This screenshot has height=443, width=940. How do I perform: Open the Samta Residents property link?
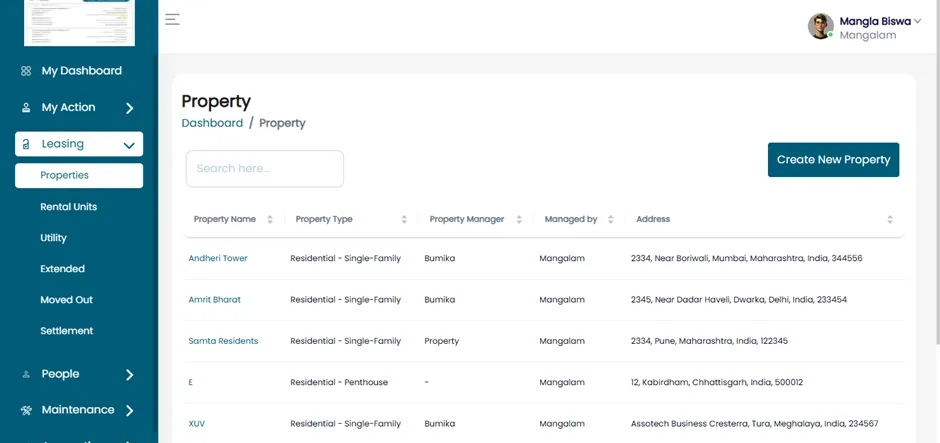click(x=223, y=341)
